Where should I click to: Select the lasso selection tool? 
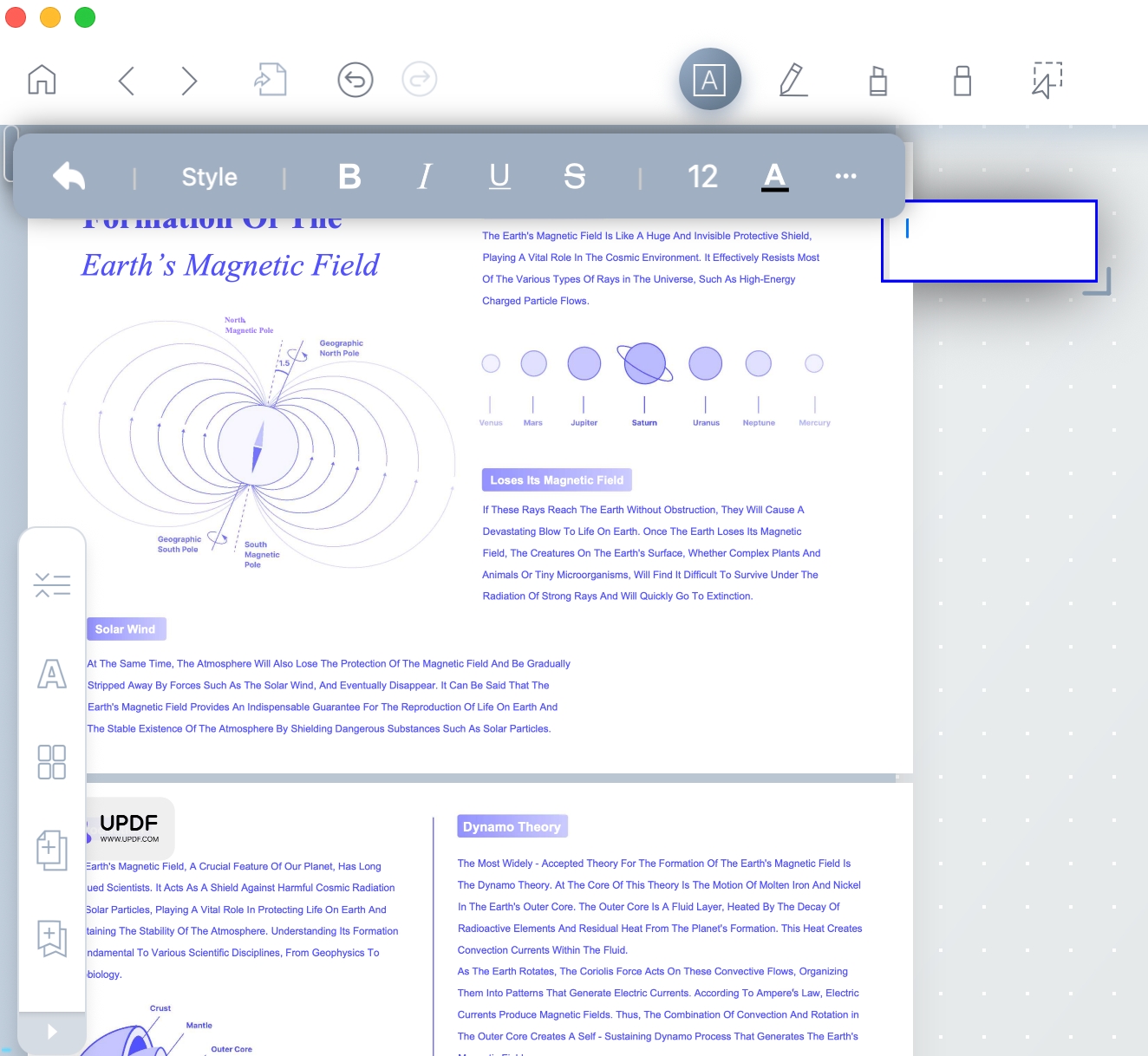tap(1047, 80)
